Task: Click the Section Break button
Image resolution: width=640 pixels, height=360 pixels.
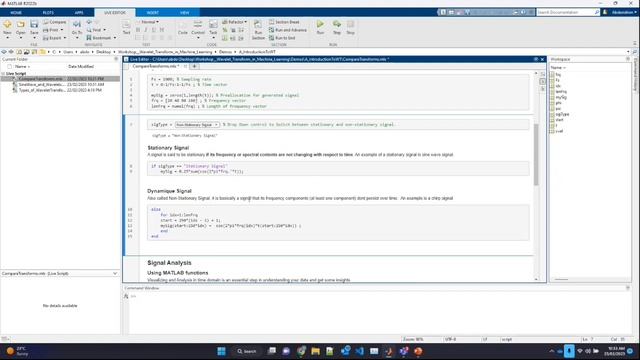Action: pyautogui.click(x=284, y=22)
